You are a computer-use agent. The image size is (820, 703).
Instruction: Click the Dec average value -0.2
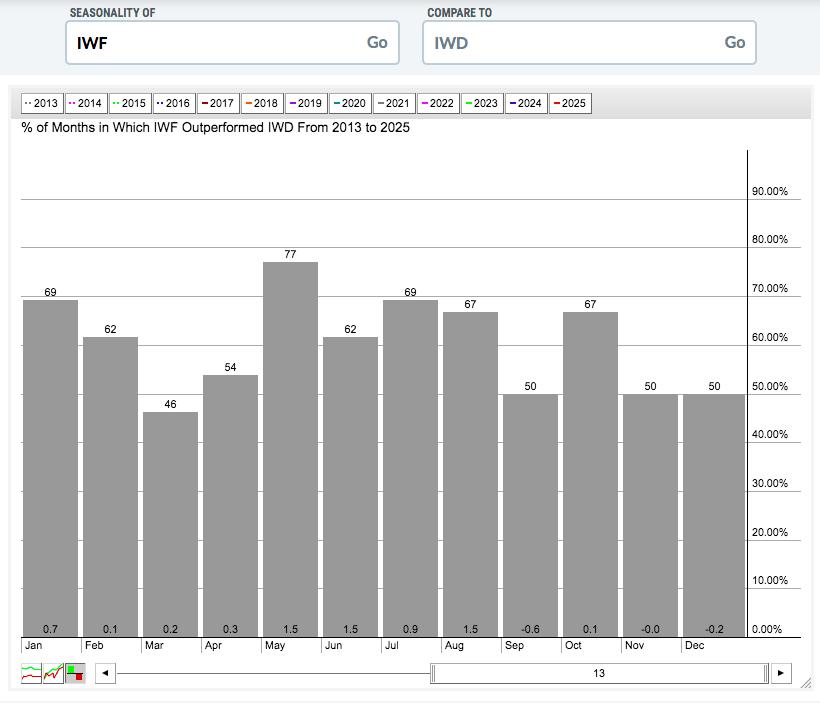click(714, 629)
